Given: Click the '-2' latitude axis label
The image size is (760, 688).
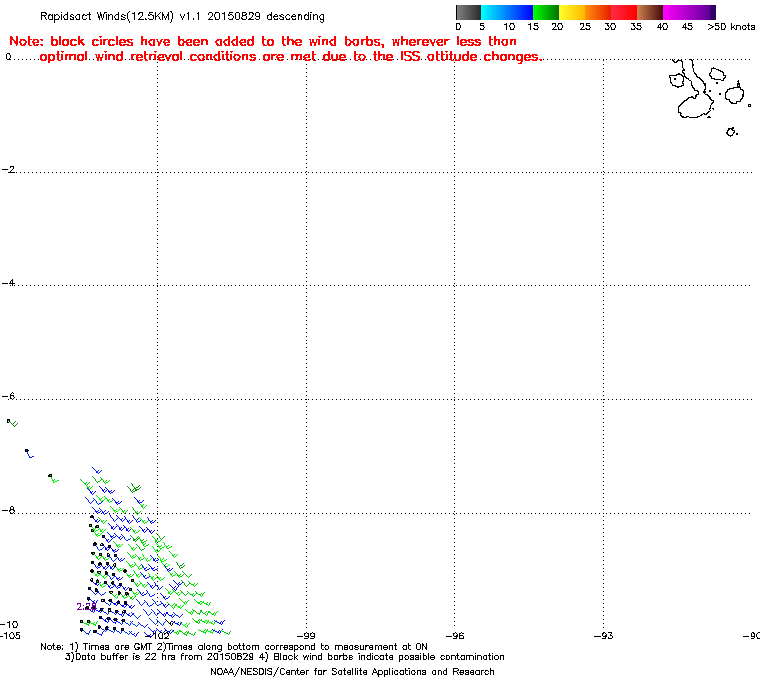Looking at the screenshot, I should tap(8, 169).
